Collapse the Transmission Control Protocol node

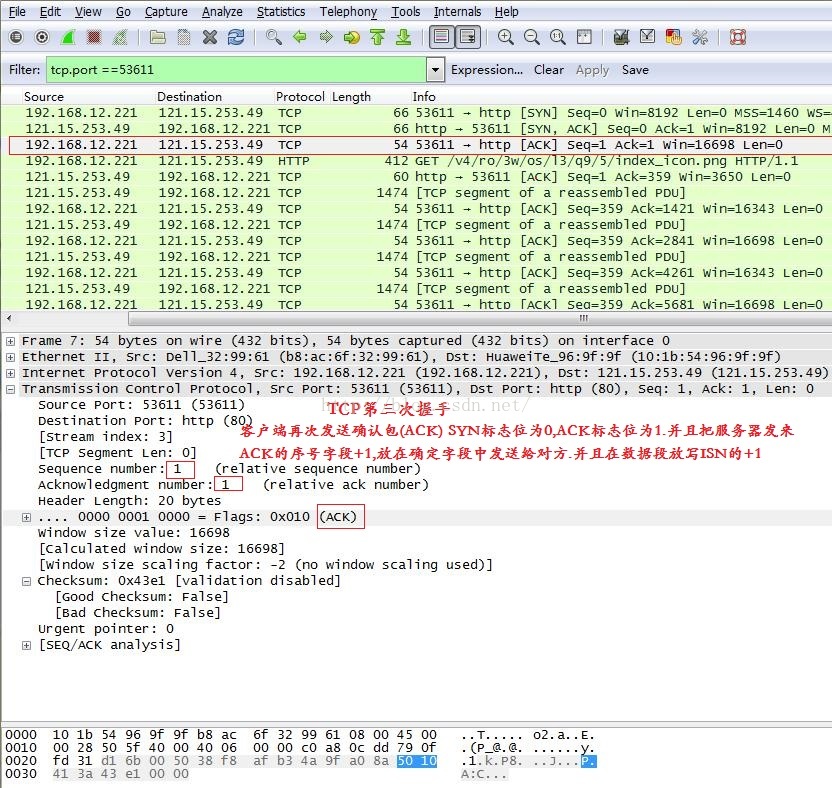tap(10, 389)
